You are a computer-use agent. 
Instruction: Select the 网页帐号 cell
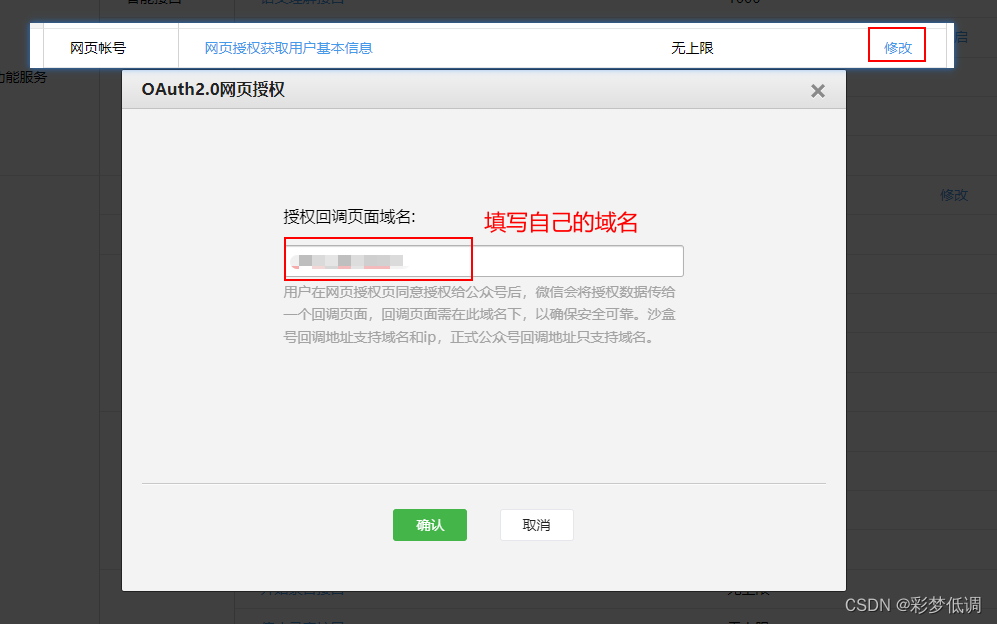point(111,48)
